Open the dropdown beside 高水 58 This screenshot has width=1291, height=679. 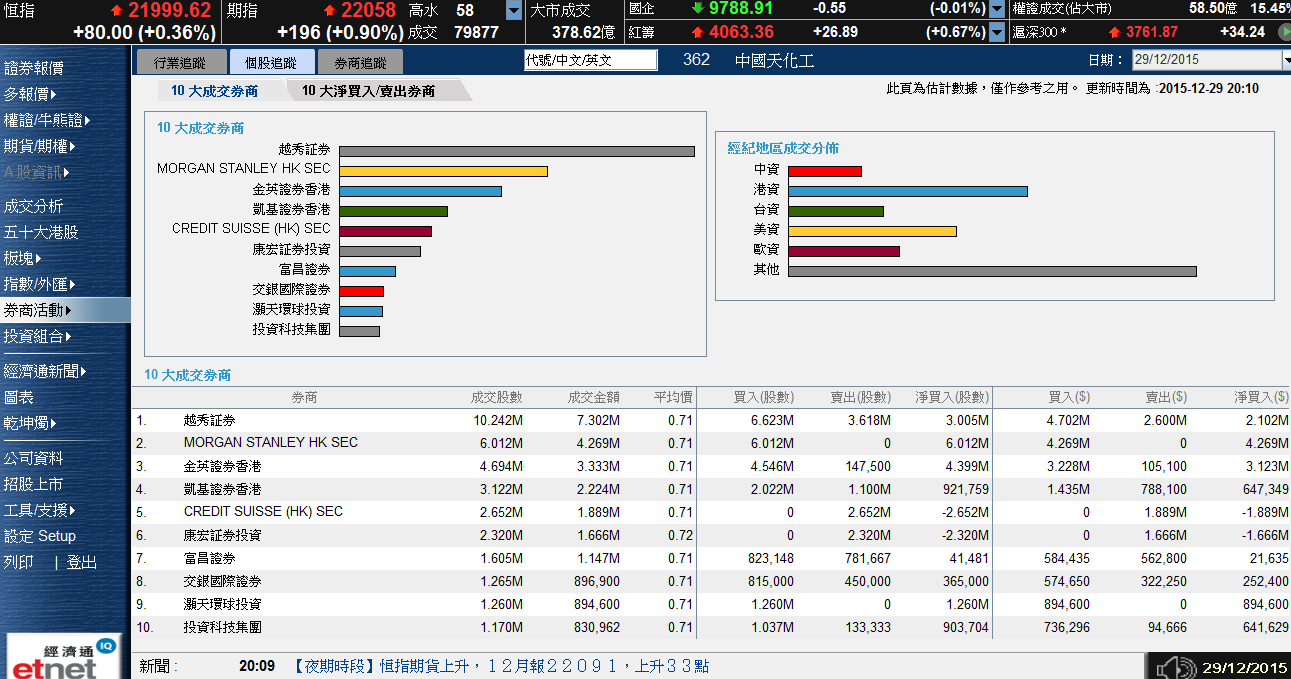click(514, 11)
